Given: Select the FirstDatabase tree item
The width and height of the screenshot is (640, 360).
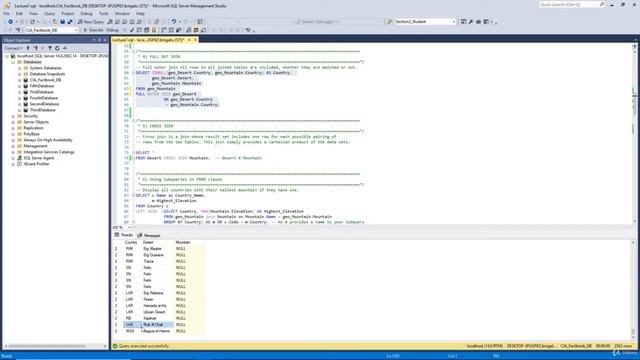Looking at the screenshot, I should click(x=42, y=92).
